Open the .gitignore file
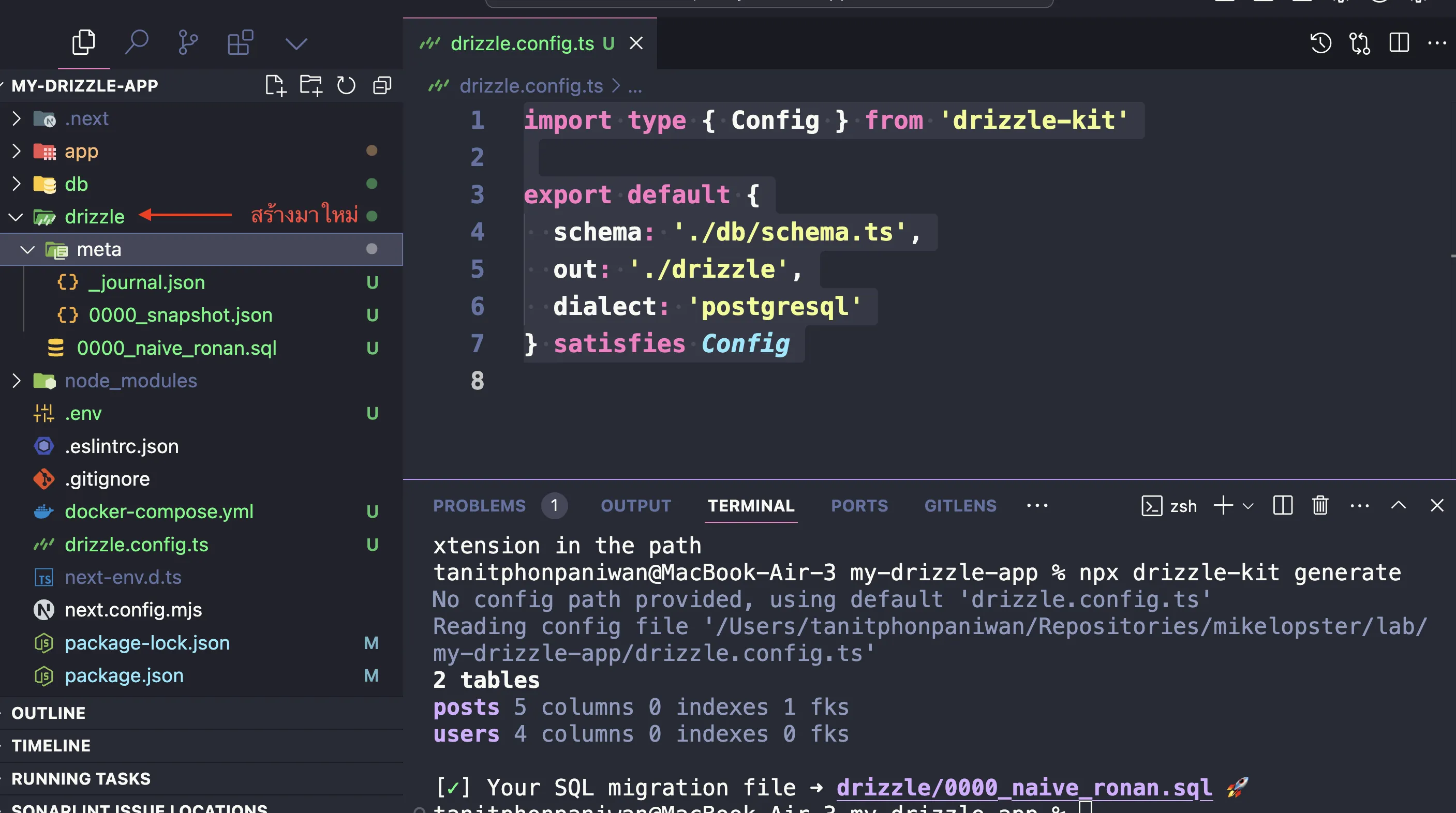 tap(201, 479)
